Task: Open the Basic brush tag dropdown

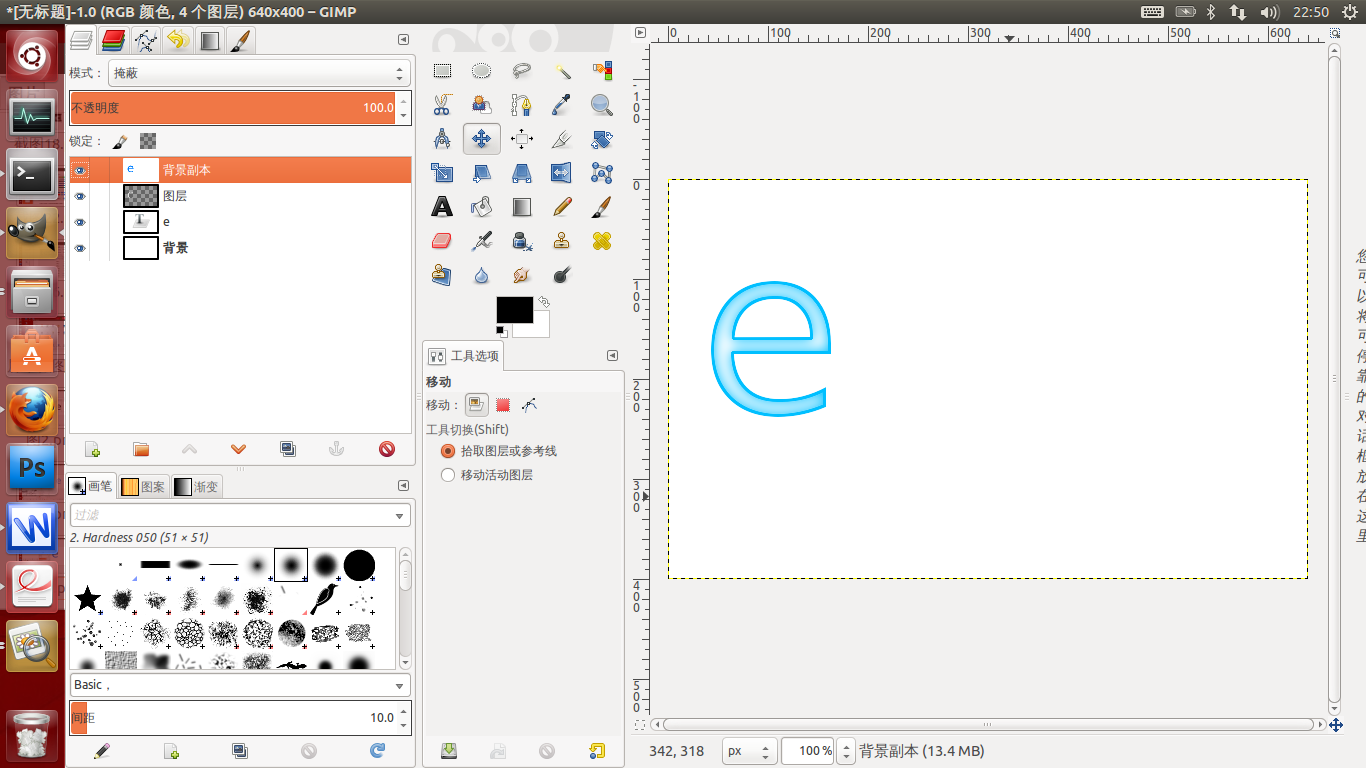Action: tap(240, 685)
